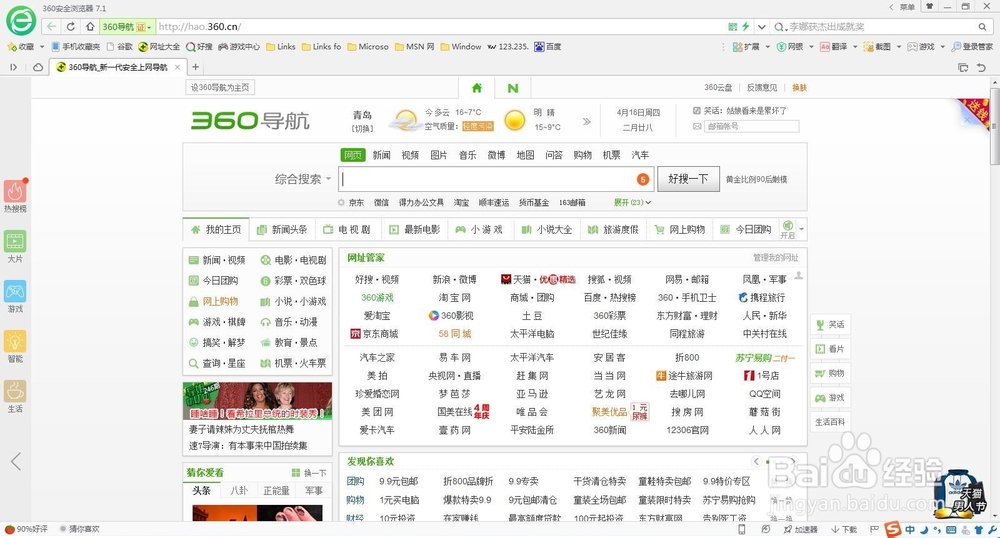Click the green house home page icon
This screenshot has width=1000, height=538.
pos(477,88)
